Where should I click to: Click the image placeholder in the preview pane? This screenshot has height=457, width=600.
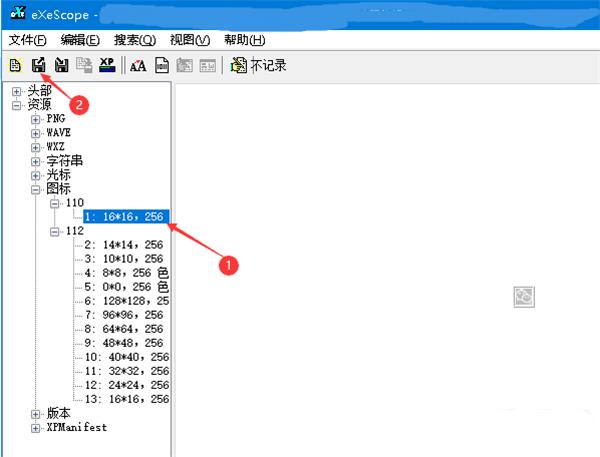tap(523, 297)
